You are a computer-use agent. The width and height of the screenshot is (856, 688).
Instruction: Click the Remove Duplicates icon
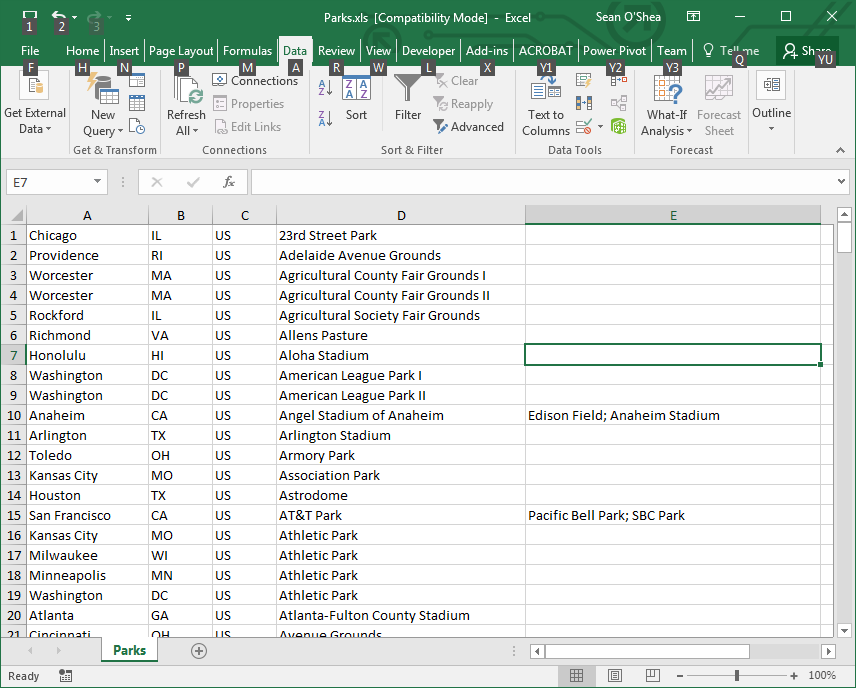584,103
